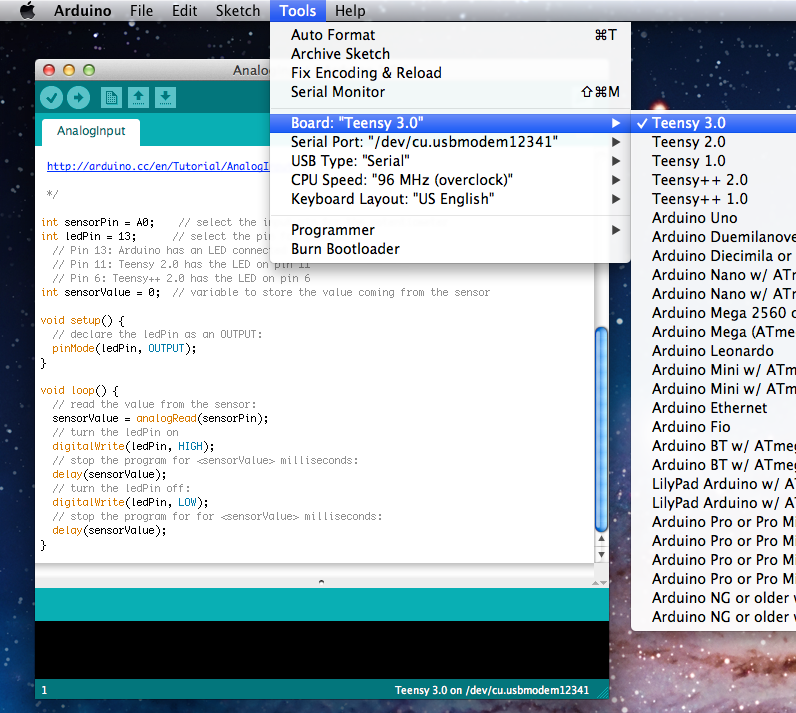Choose Burn Bootloader
Screen dimensions: 796x713
pyautogui.click(x=450, y=249)
